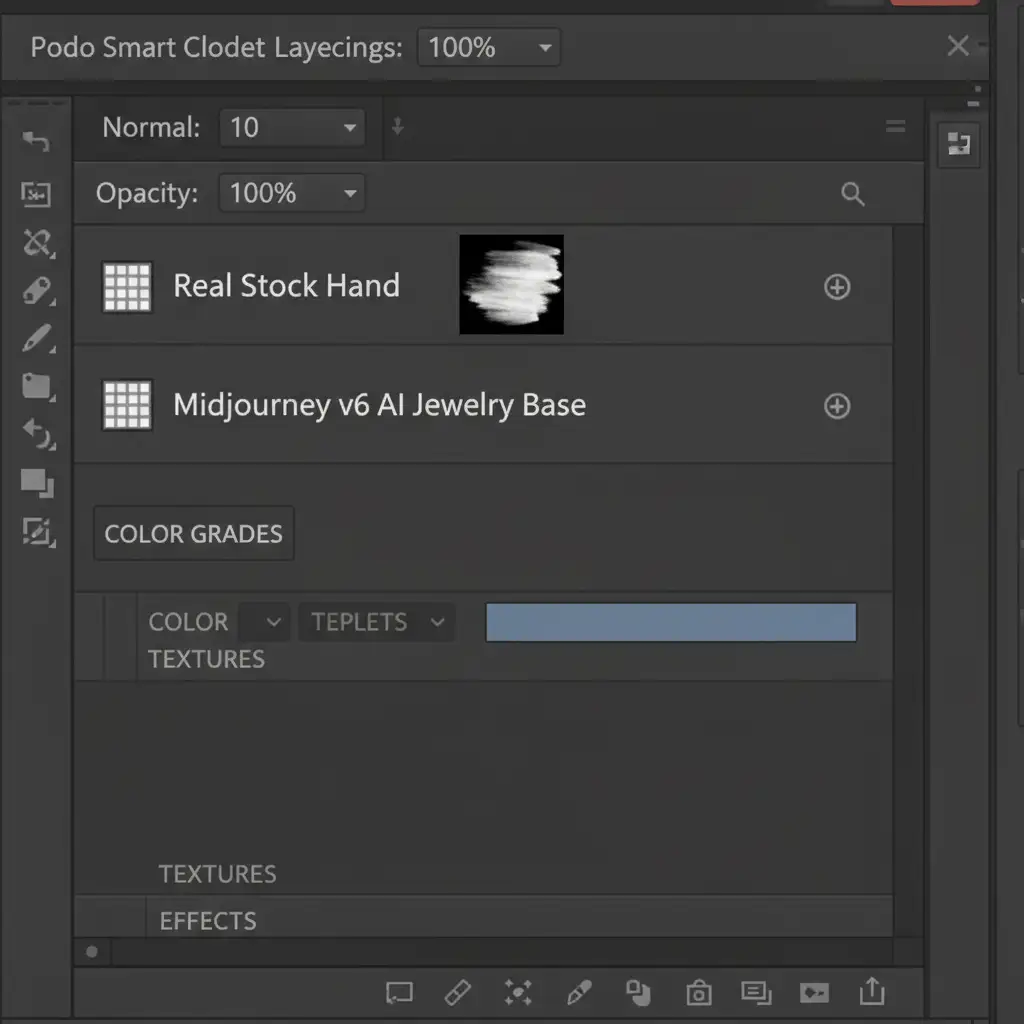
Task: Click plus circle on Real Stock Hand layer
Action: tap(836, 288)
